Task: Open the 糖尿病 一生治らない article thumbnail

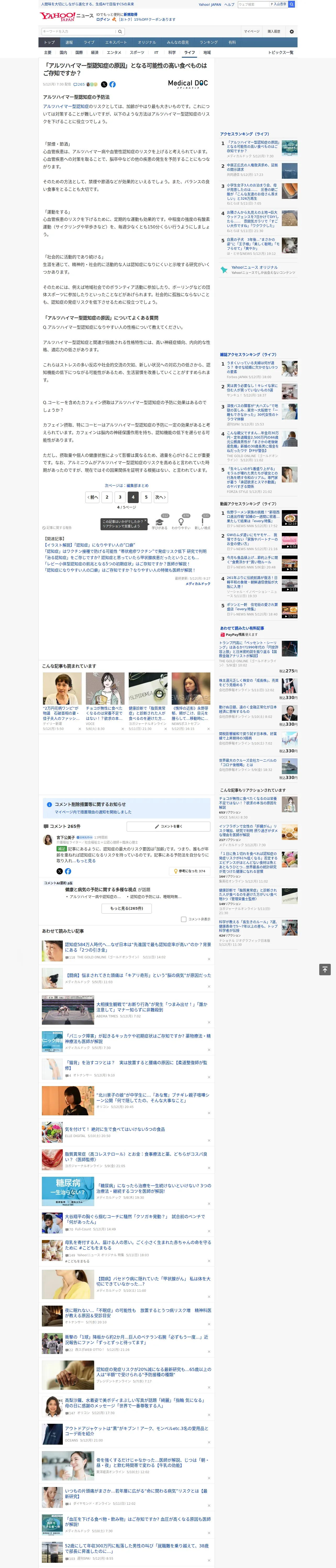Action: (x=68, y=1191)
